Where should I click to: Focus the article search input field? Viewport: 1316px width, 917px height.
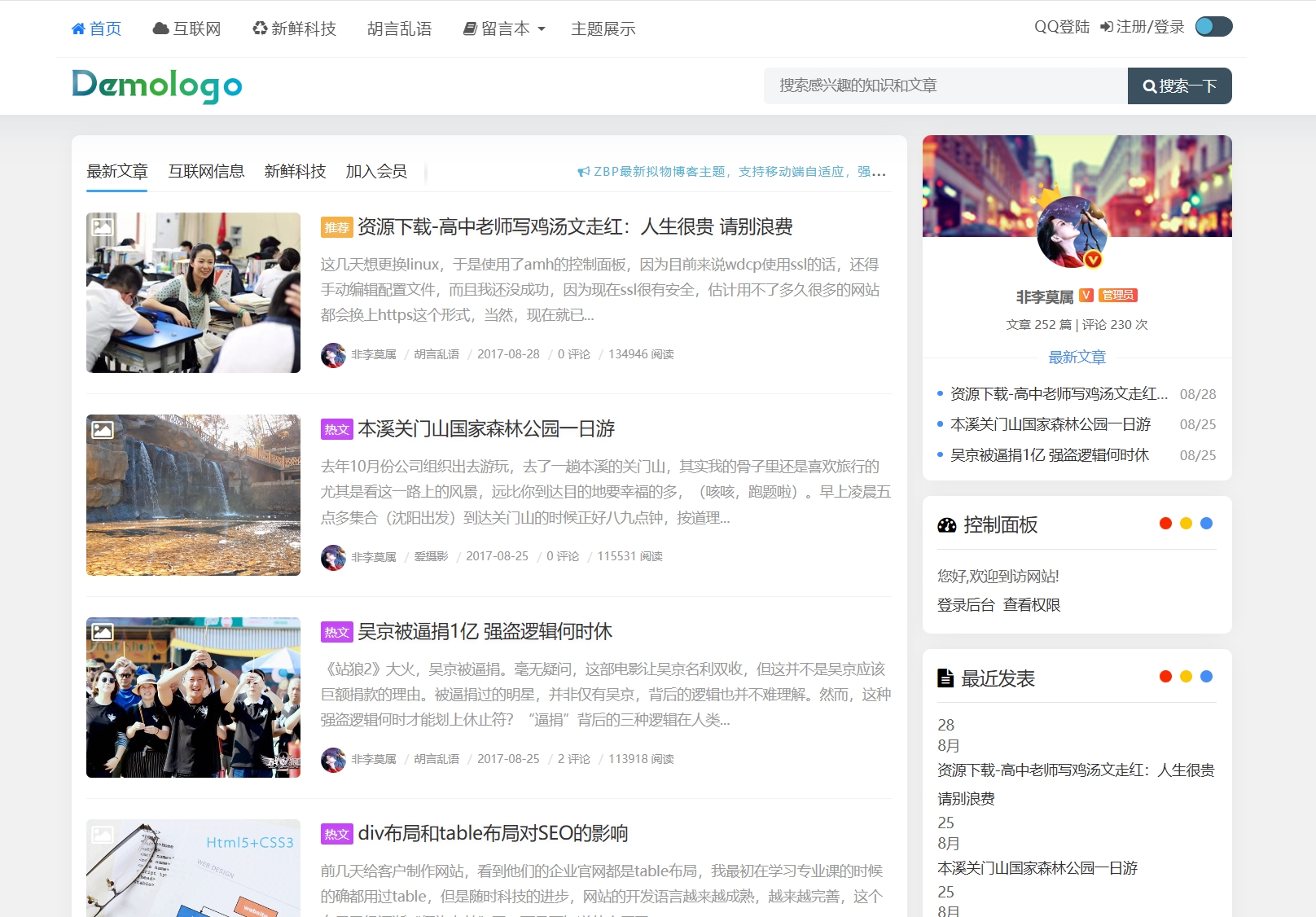(945, 86)
